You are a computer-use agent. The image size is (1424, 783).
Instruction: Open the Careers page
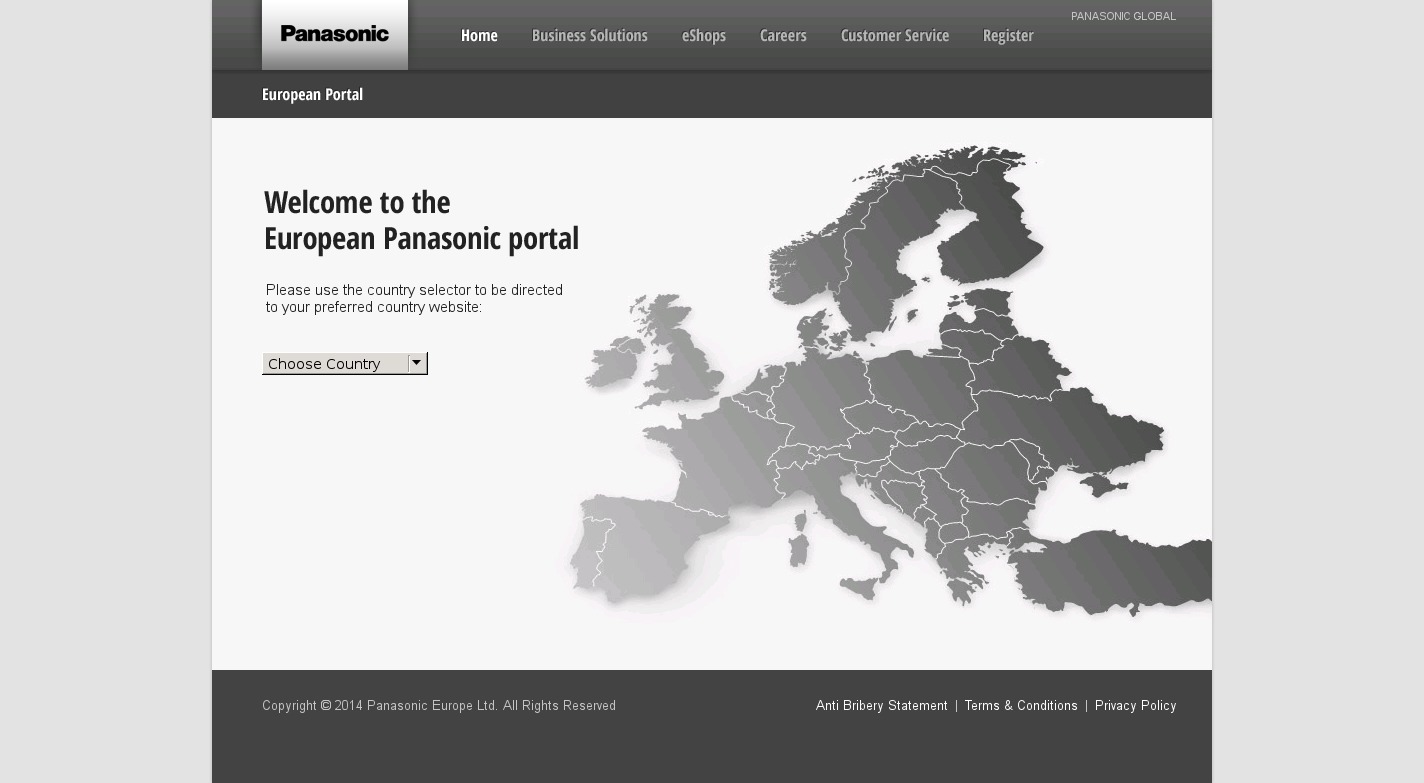pyautogui.click(x=782, y=36)
